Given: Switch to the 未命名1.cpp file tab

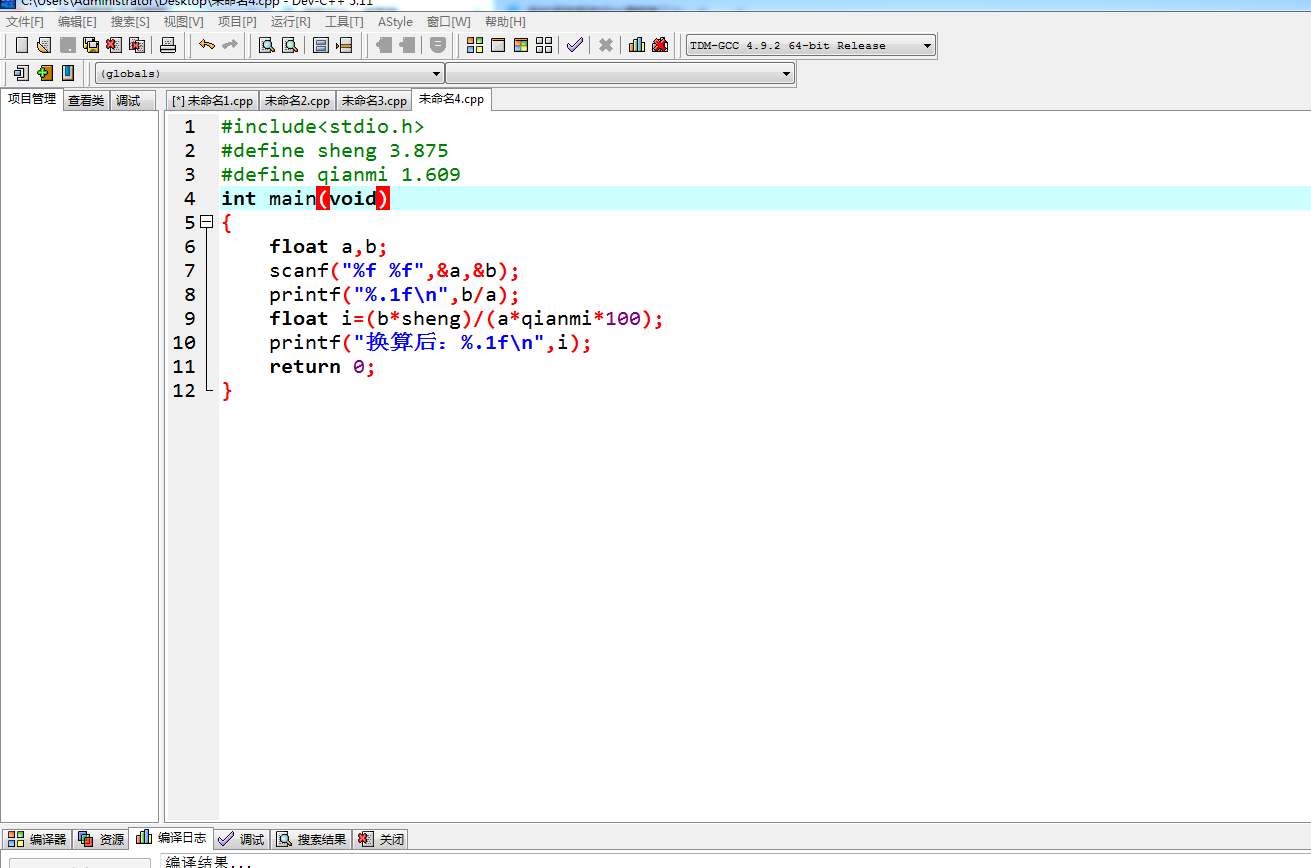Looking at the screenshot, I should point(213,101).
